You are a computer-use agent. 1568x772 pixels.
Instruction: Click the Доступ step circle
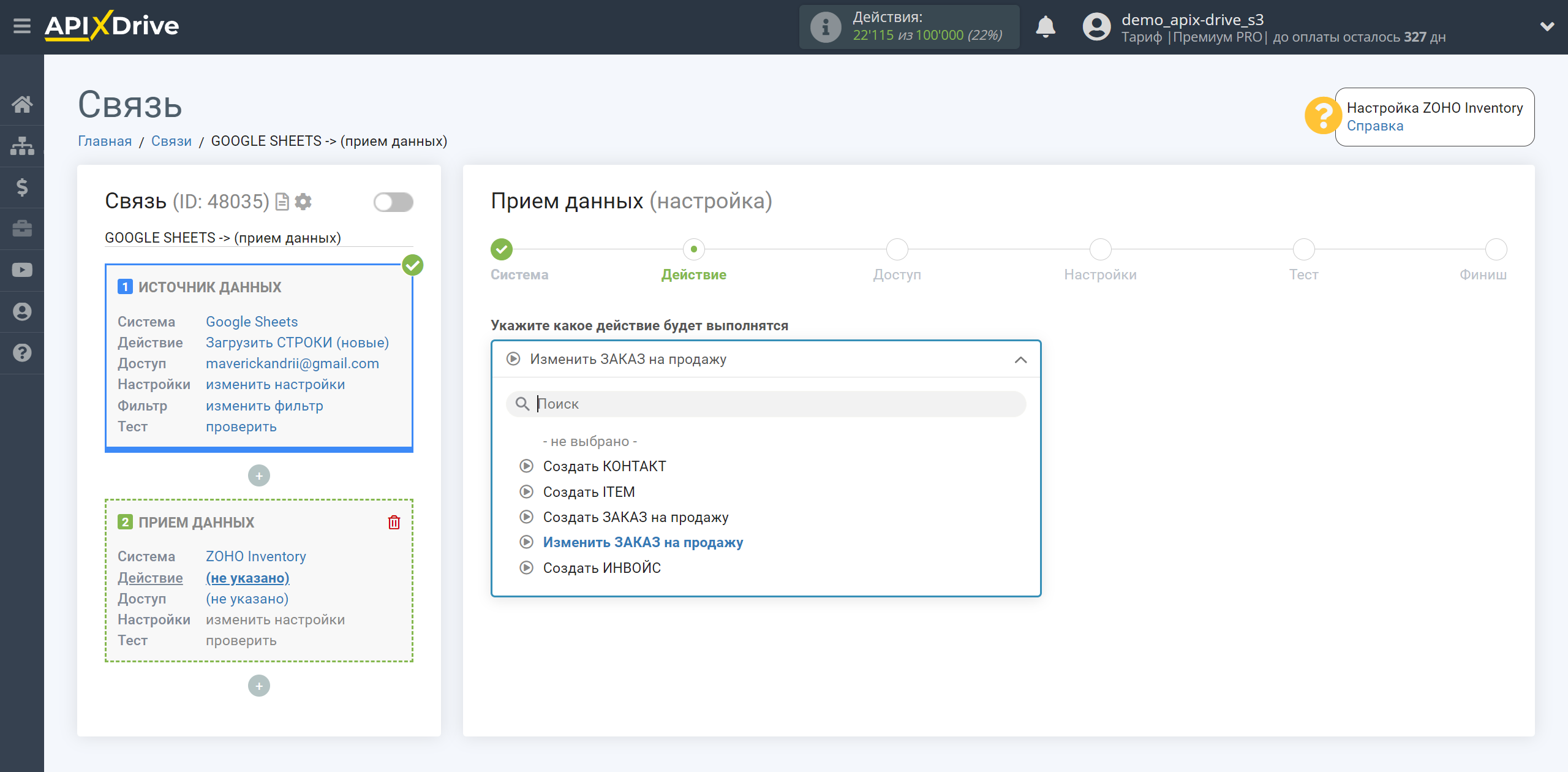pos(897,250)
